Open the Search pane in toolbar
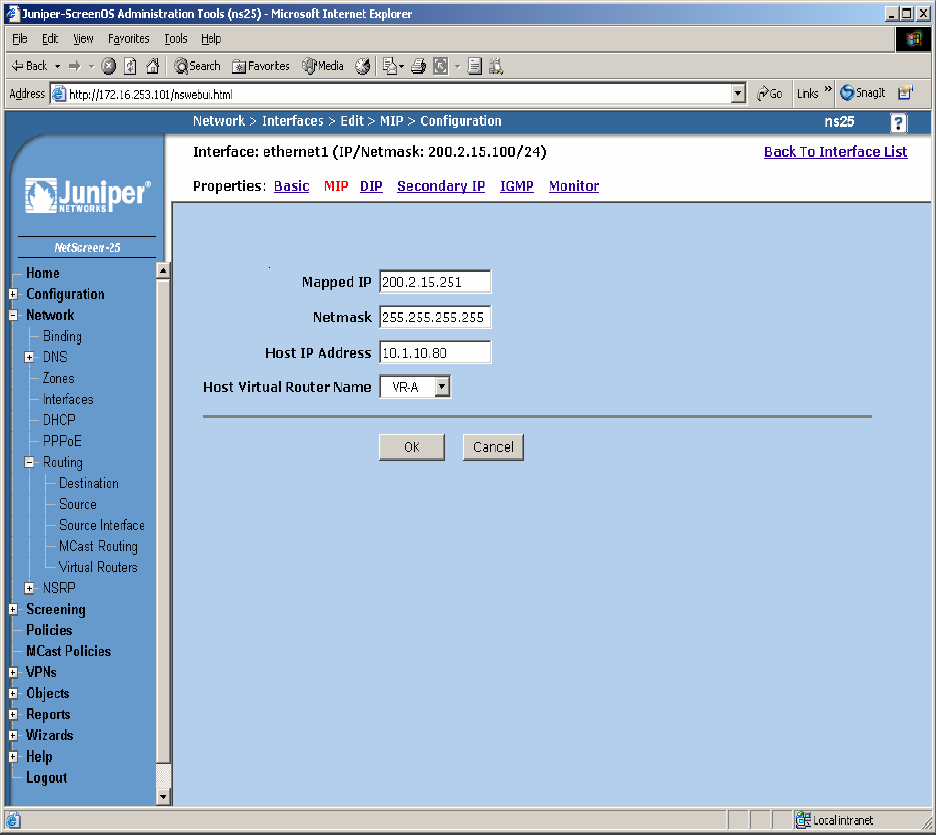936x835 pixels. (197, 66)
